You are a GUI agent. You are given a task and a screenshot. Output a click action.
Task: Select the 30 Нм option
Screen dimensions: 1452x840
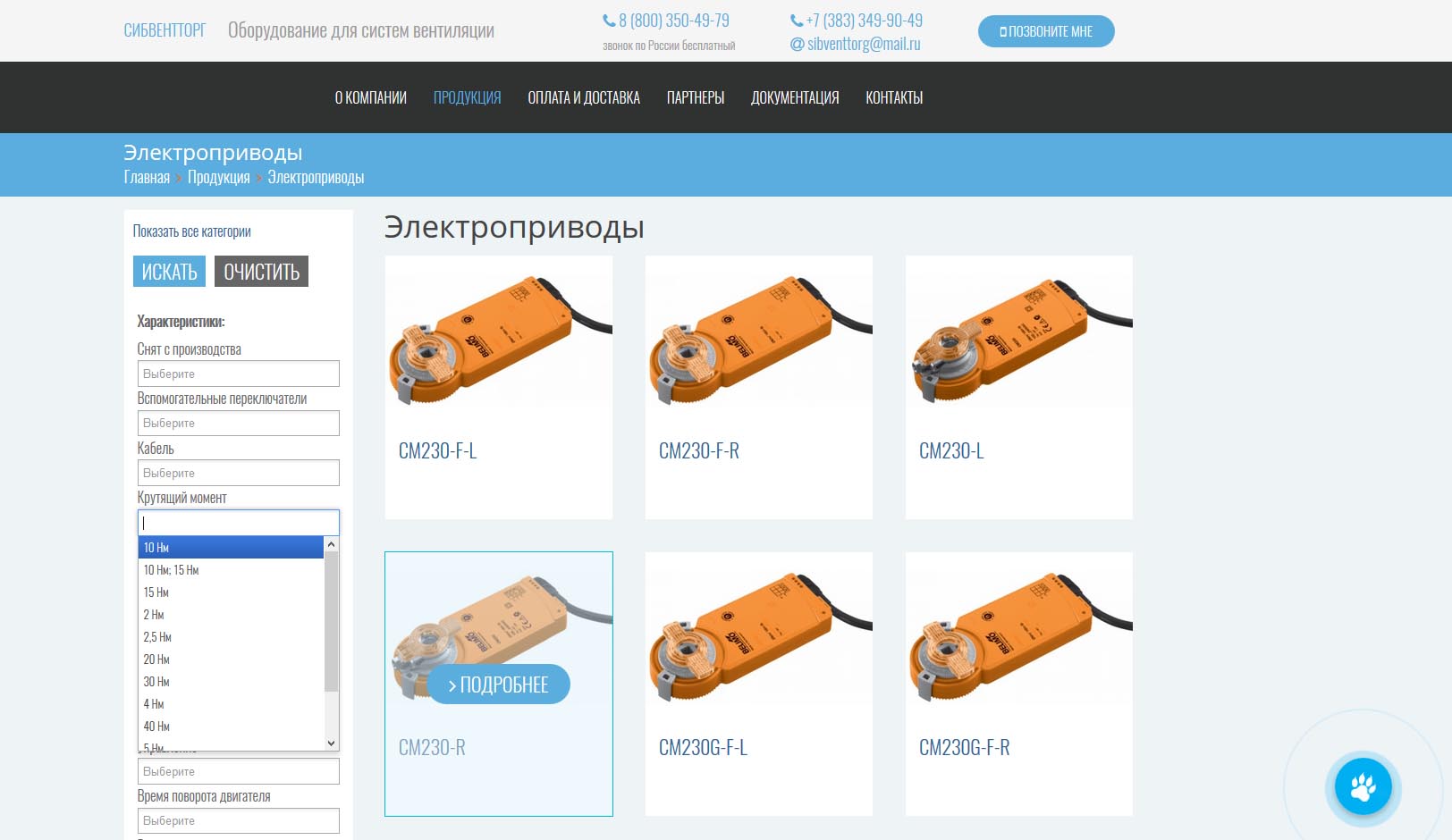[231, 681]
